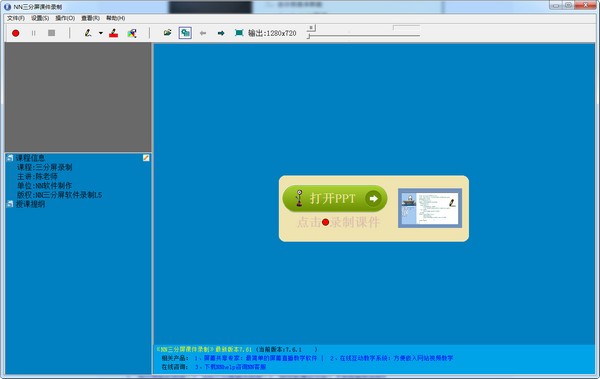
Task: Select the red eraser/stamp tool icon
Action: [x=114, y=33]
